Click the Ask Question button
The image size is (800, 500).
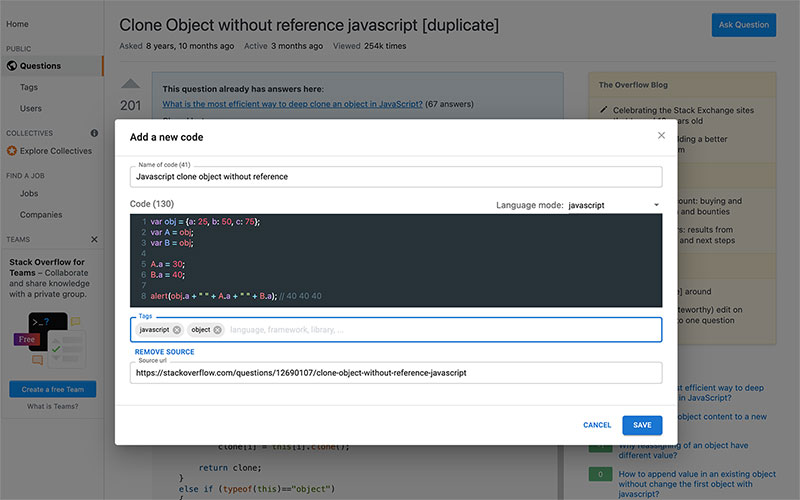click(744, 24)
